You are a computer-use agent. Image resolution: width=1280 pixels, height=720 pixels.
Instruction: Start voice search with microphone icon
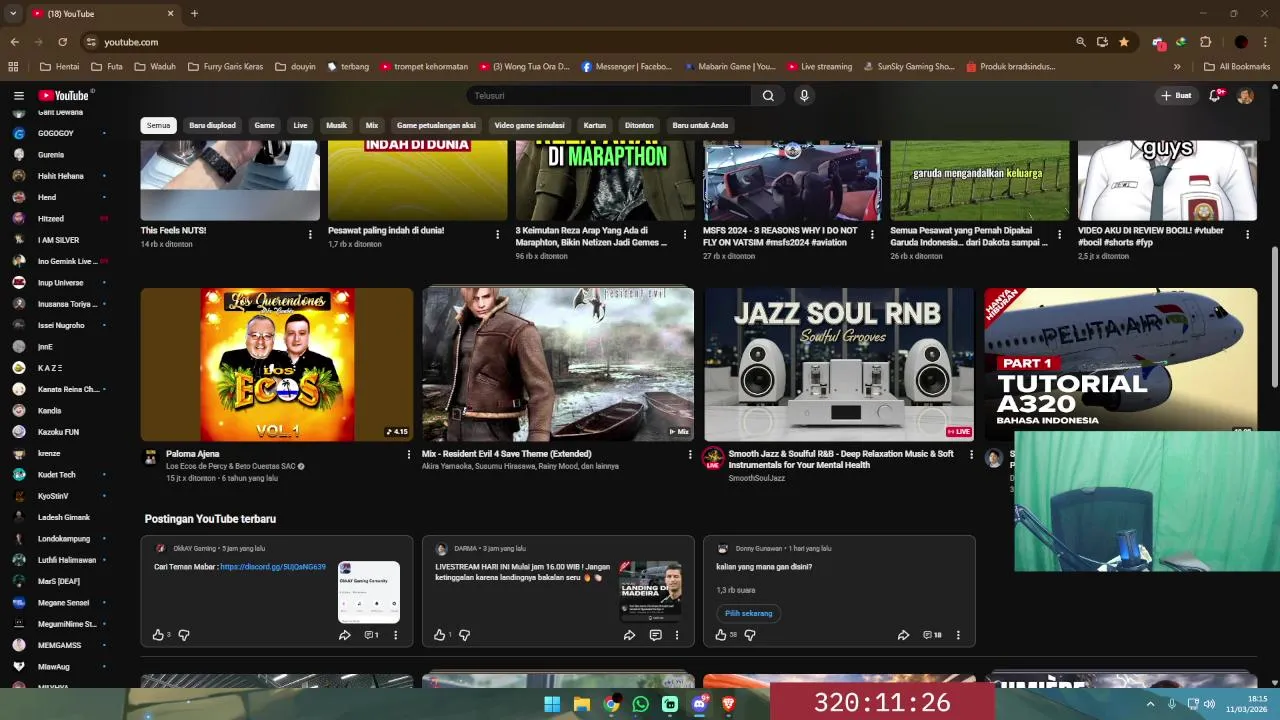804,96
